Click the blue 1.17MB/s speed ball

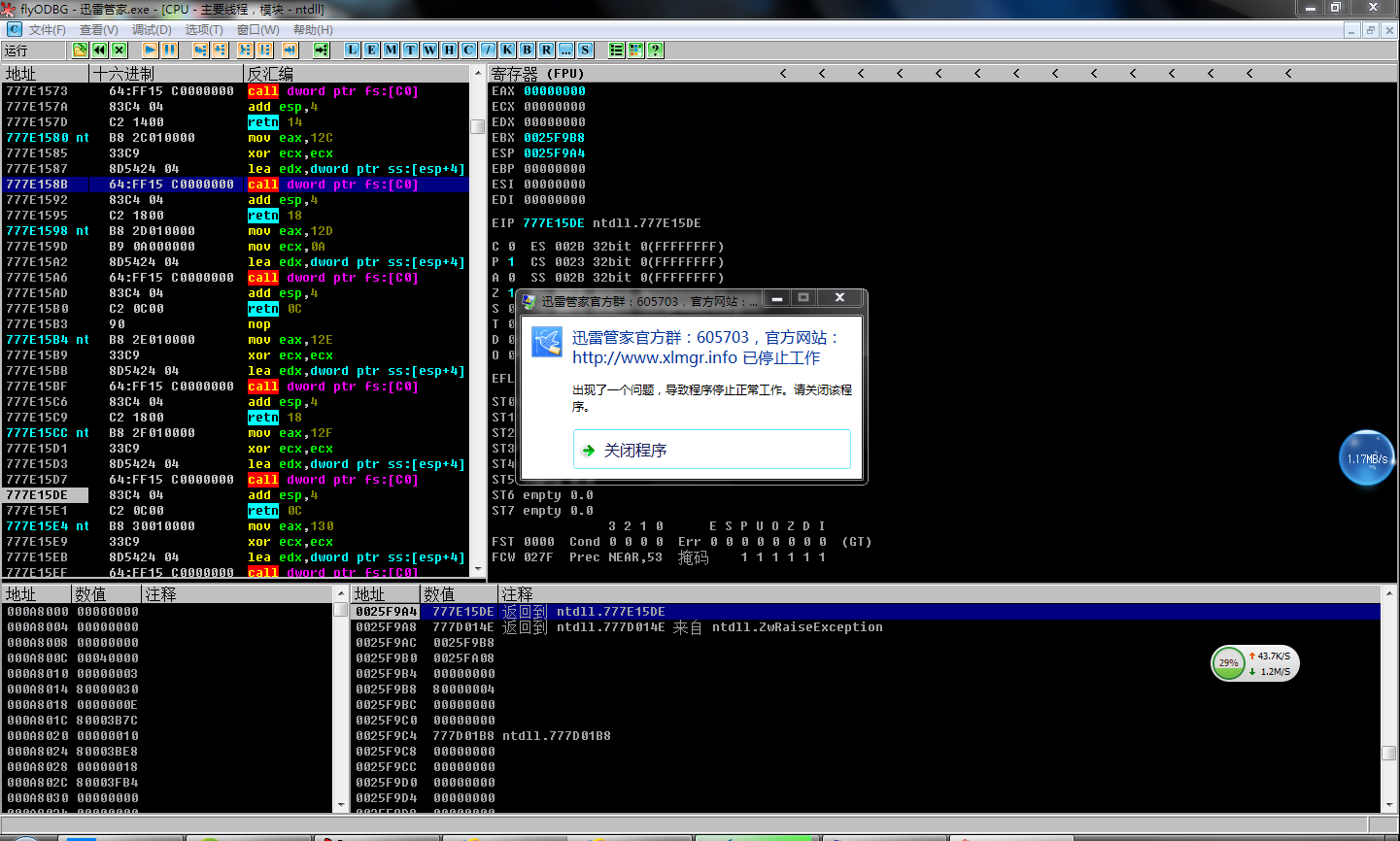[x=1367, y=458]
